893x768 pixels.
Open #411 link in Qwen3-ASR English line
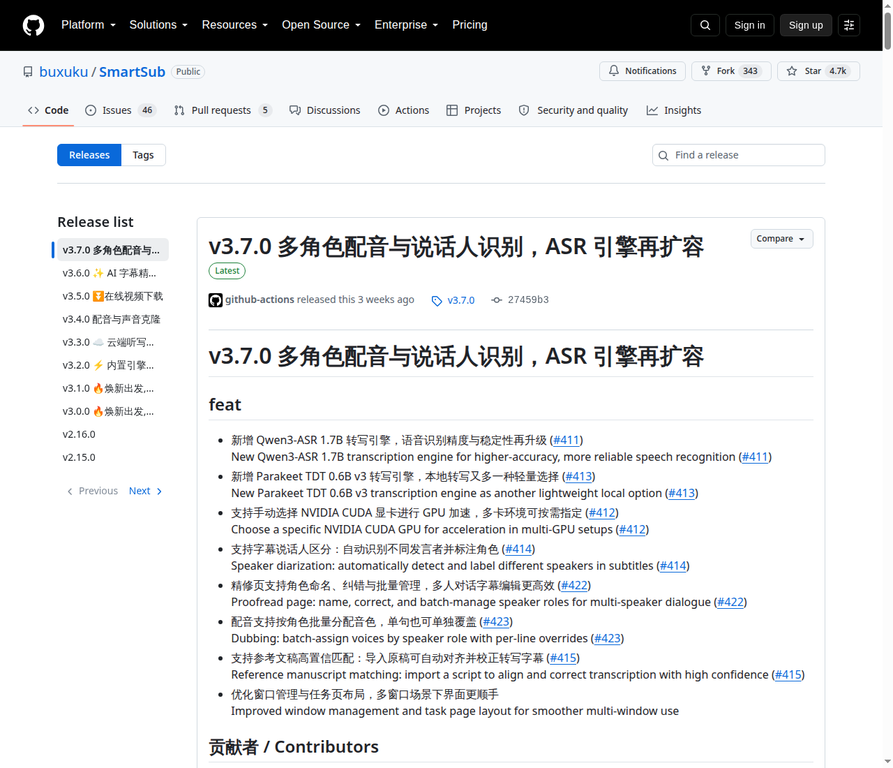click(x=755, y=457)
